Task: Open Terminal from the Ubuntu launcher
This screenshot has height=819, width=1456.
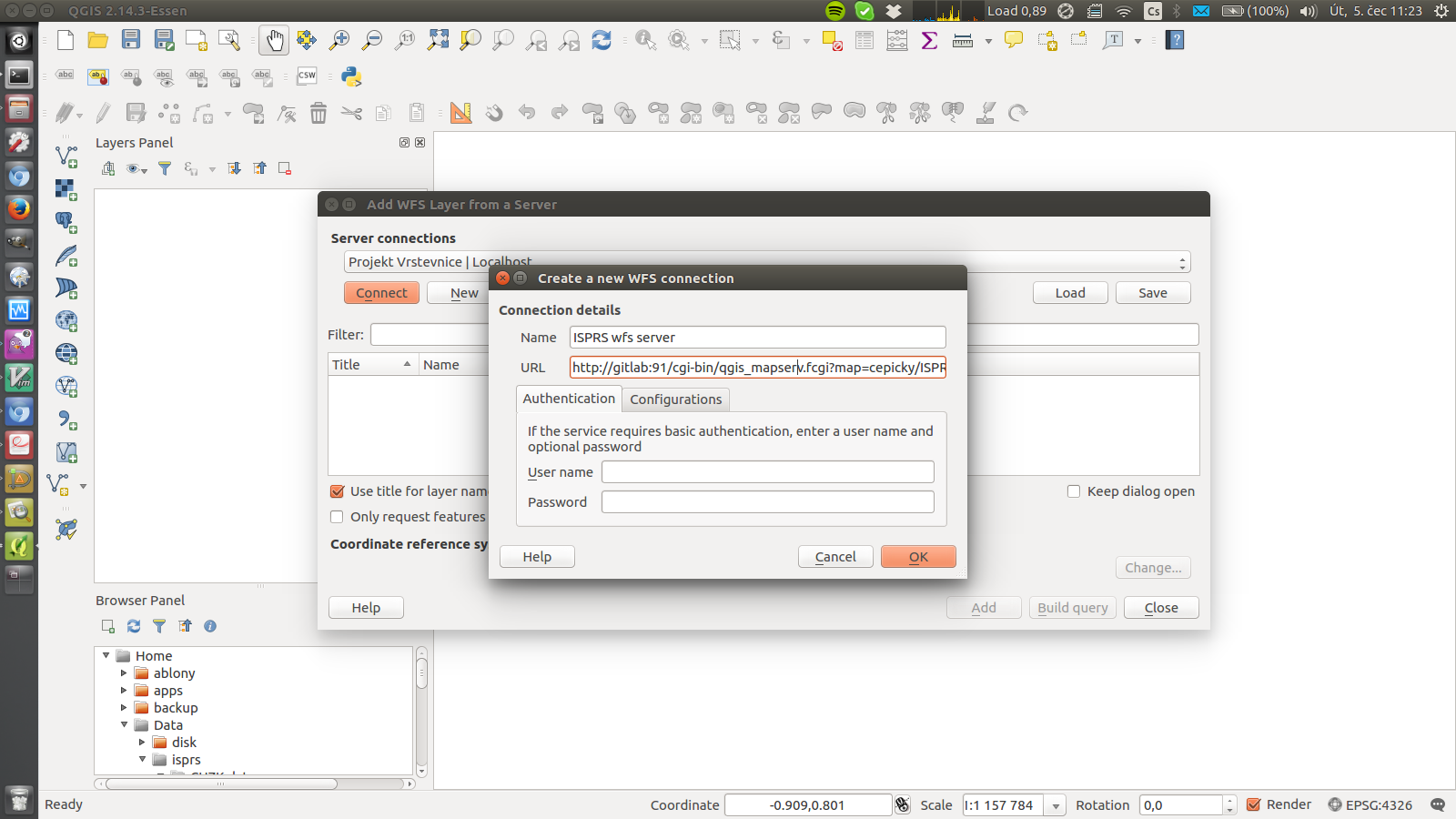Action: (19, 75)
